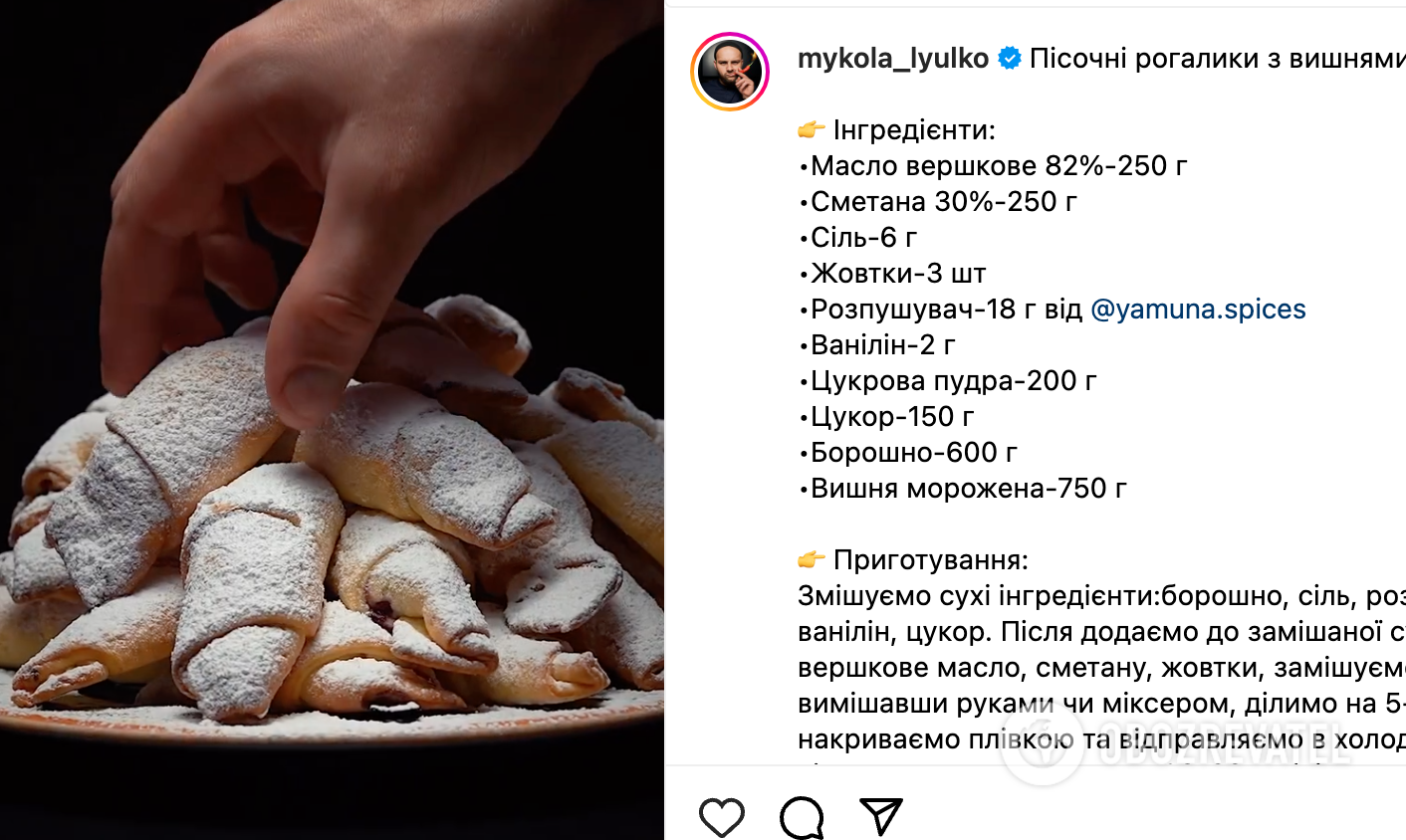The image size is (1406, 840).
Task: Click the Цукрова пудра-200 г ingredient
Action: [947, 381]
